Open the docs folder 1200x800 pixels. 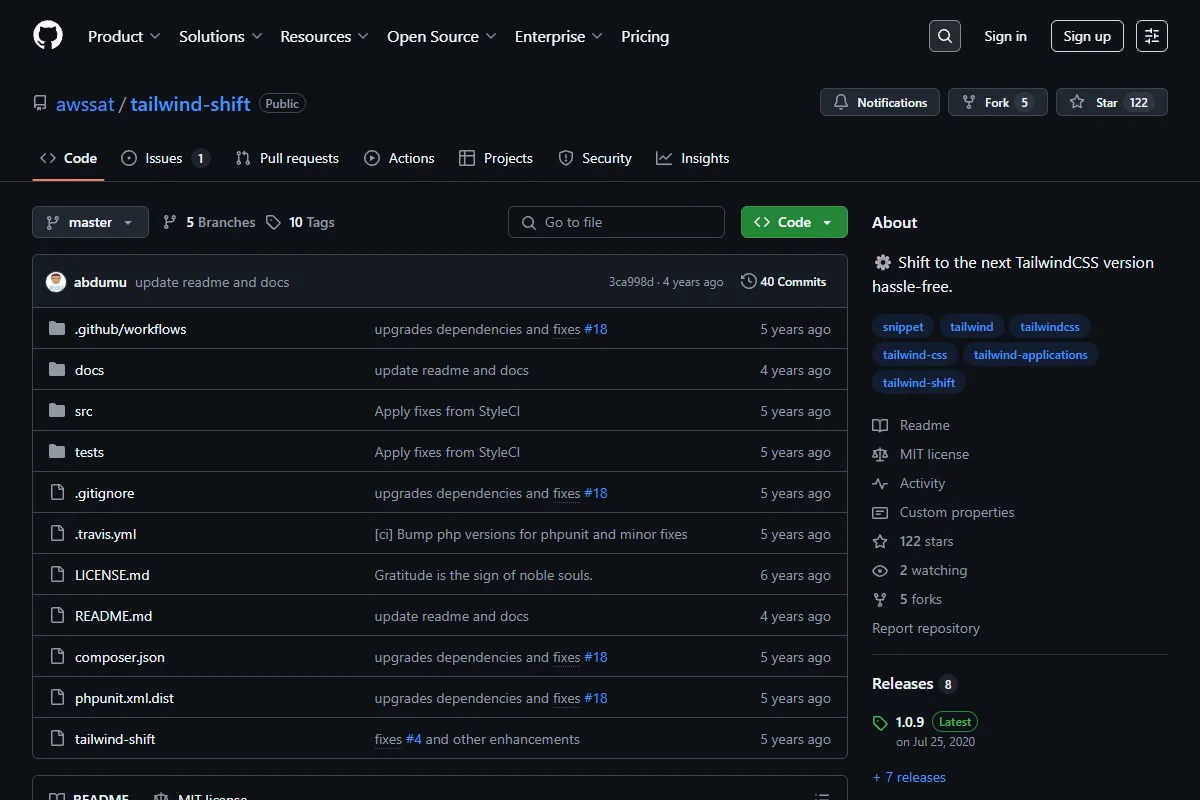click(89, 370)
